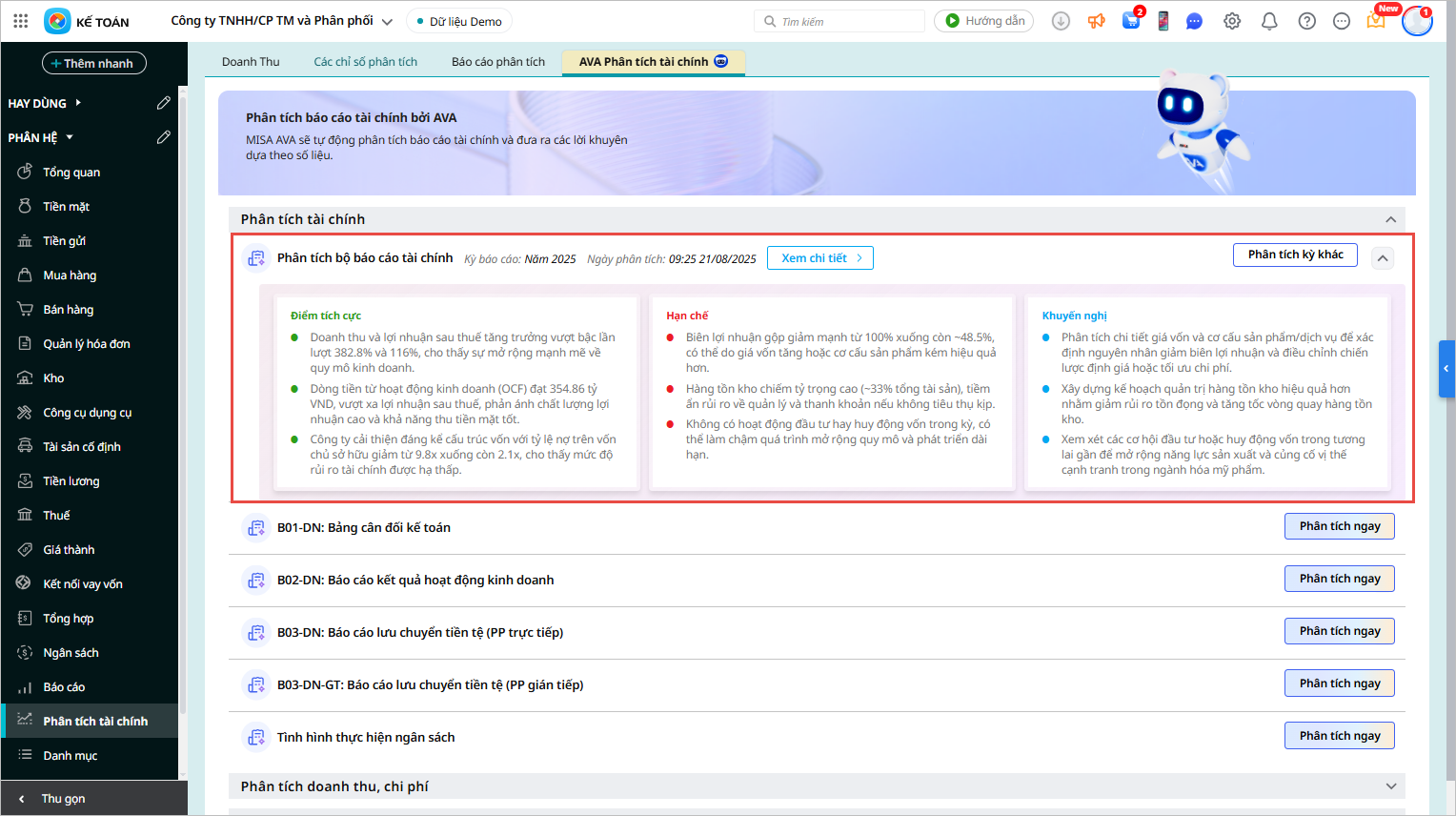Select Tiền lương in the sidebar

coord(71,481)
